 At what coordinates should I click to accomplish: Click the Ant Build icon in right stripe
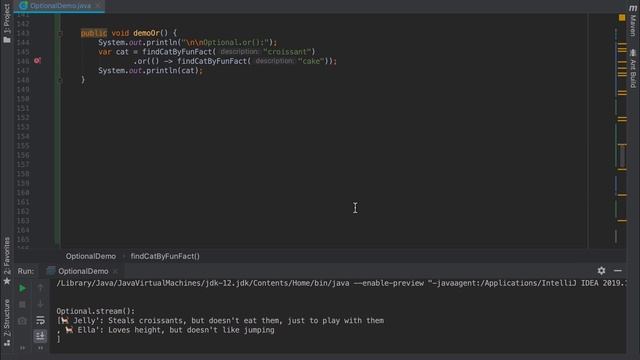(x=633, y=53)
